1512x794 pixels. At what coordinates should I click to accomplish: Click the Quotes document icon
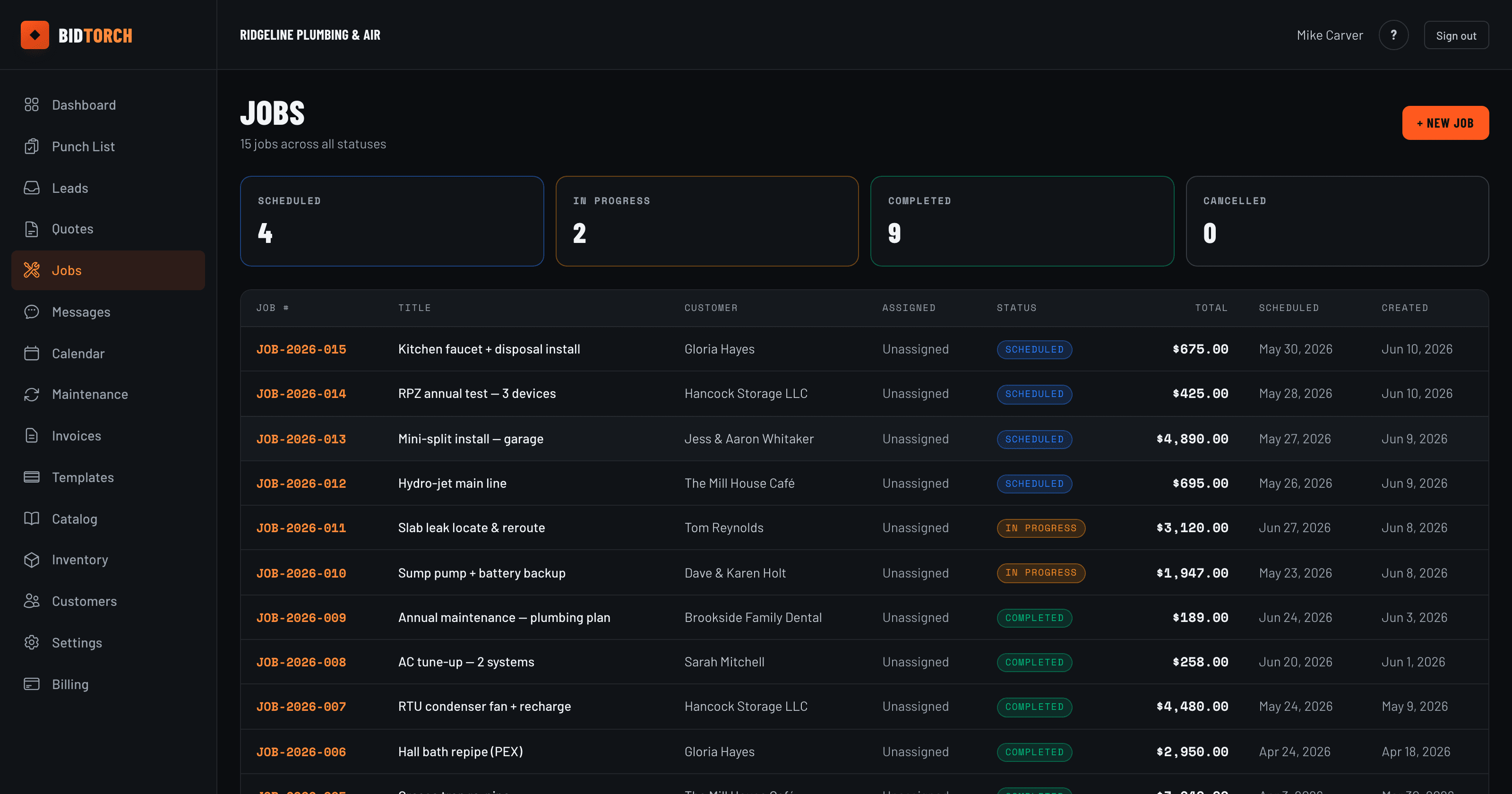pyautogui.click(x=32, y=229)
